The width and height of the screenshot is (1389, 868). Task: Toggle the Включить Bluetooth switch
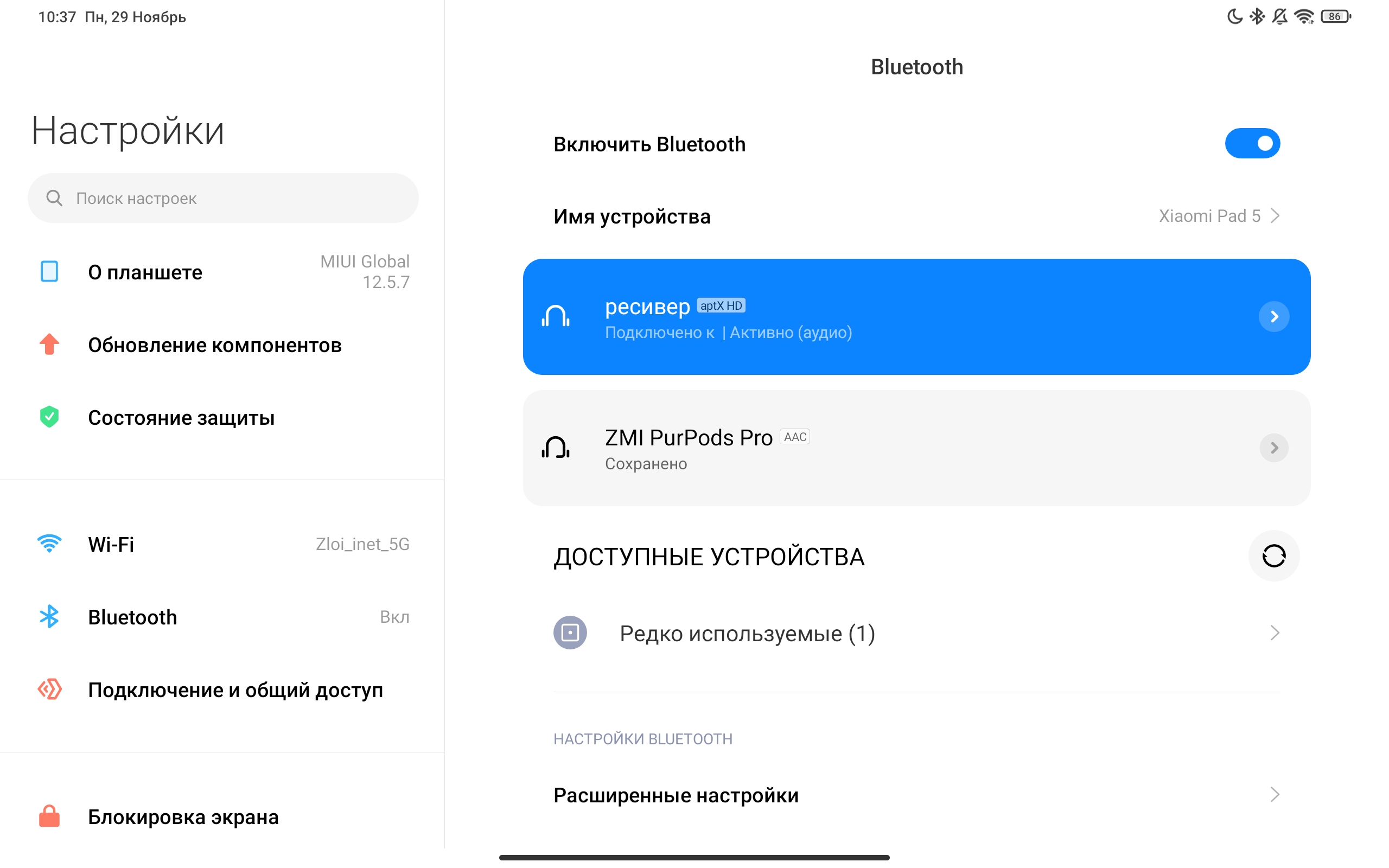click(1252, 144)
